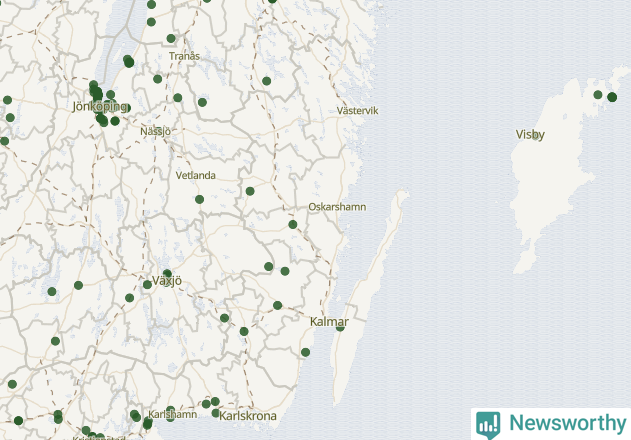Viewport: 631px width, 440px height.
Task: Click the Oskarshamn town label
Action: [337, 207]
